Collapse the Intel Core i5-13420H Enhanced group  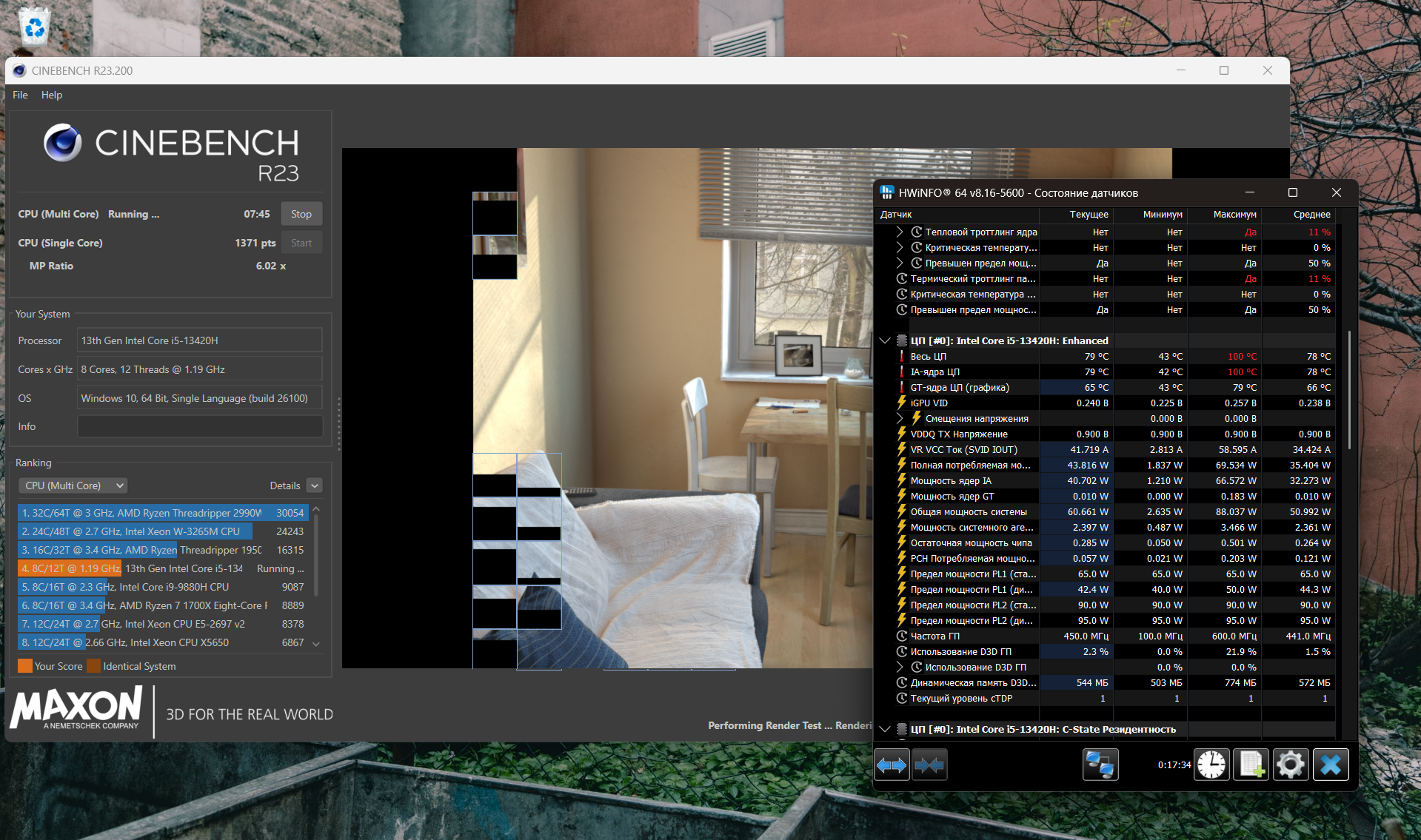[x=885, y=340]
